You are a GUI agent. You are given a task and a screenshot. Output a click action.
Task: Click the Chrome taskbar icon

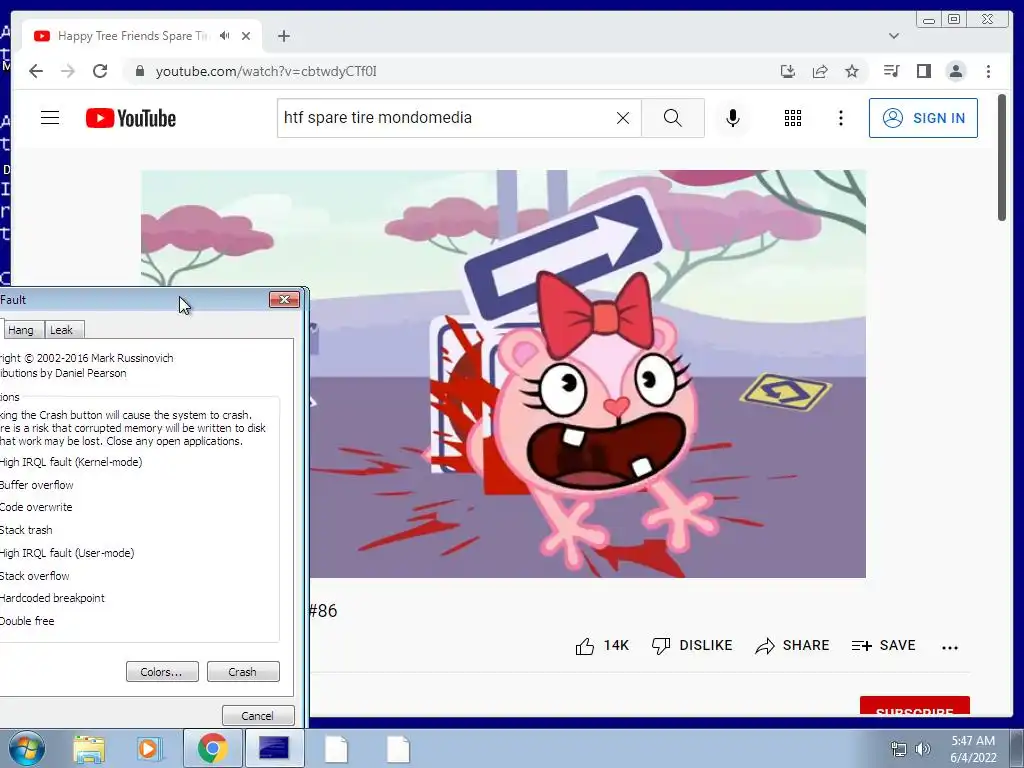(x=212, y=748)
